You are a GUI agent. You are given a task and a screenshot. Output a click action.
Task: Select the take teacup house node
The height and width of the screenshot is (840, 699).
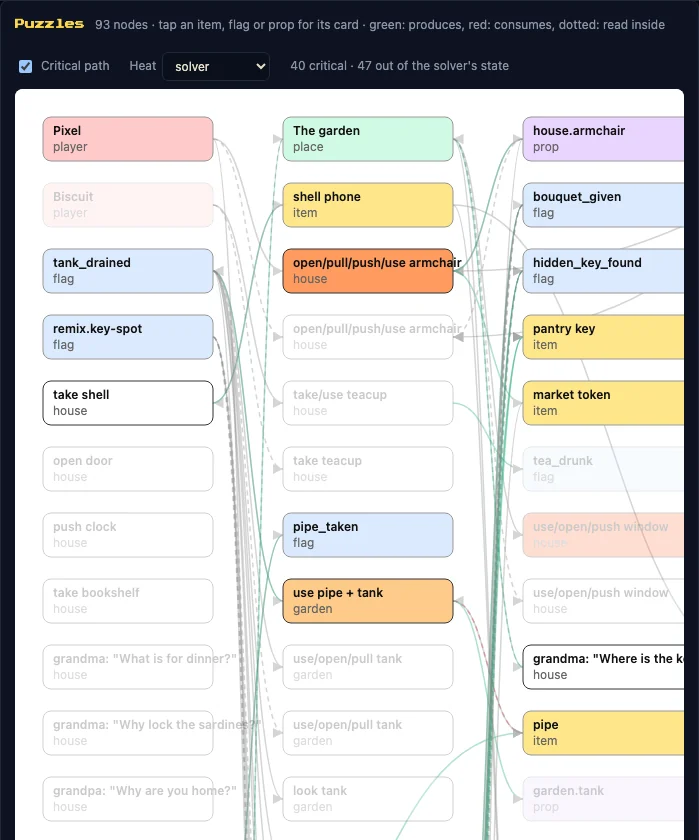click(x=368, y=469)
